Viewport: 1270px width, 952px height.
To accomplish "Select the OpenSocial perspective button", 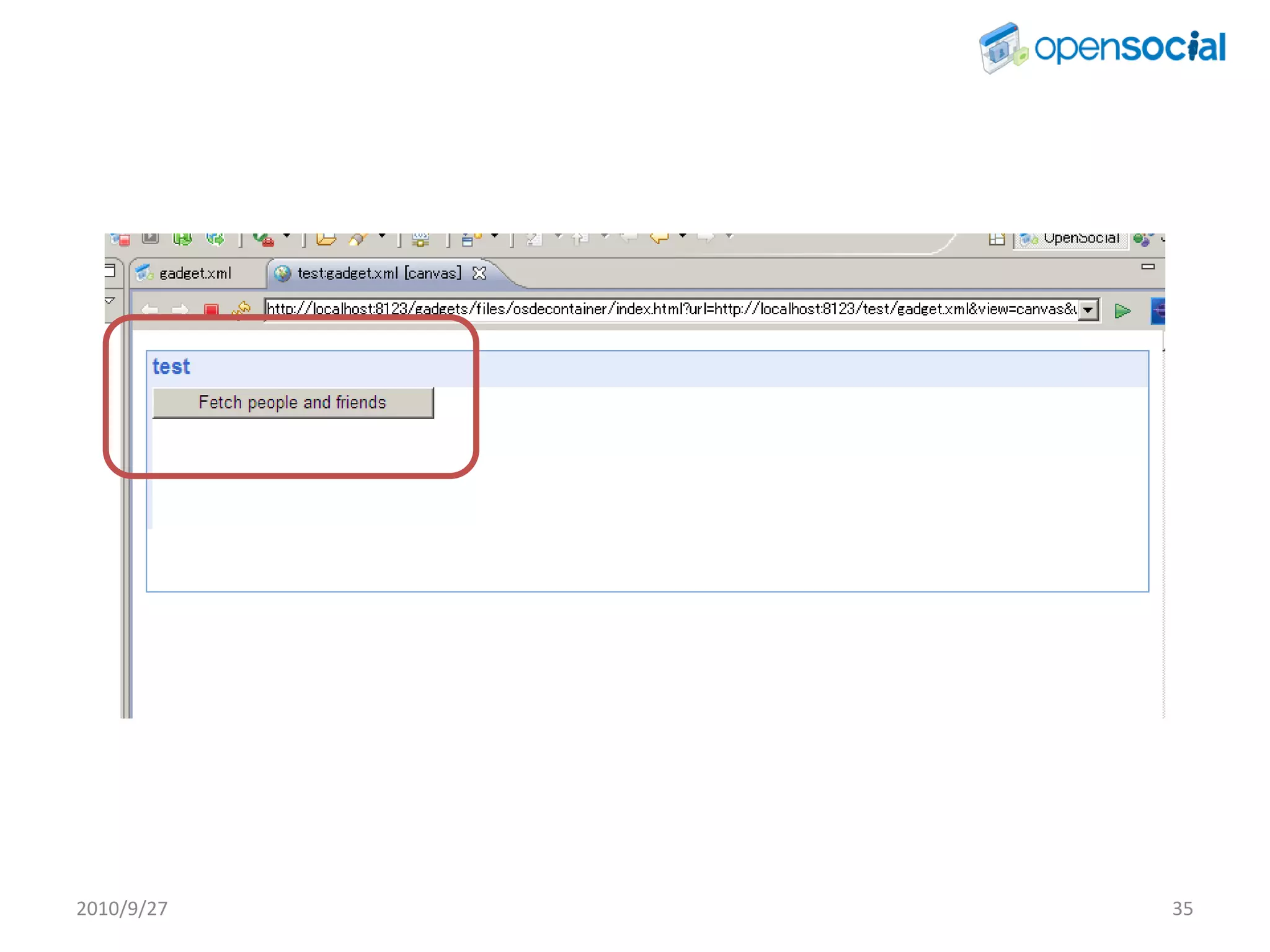I will coord(1072,239).
